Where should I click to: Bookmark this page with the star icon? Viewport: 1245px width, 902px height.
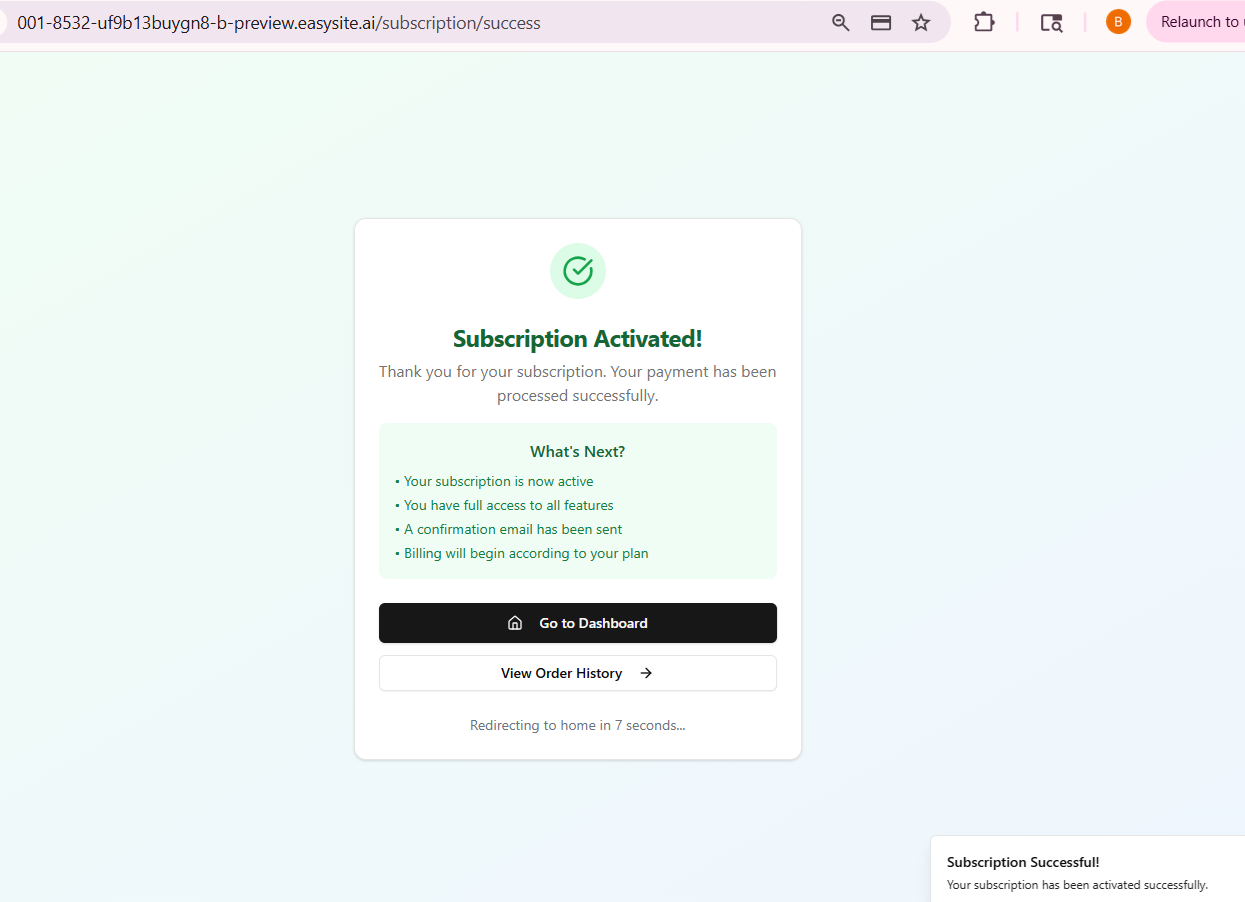tap(921, 22)
